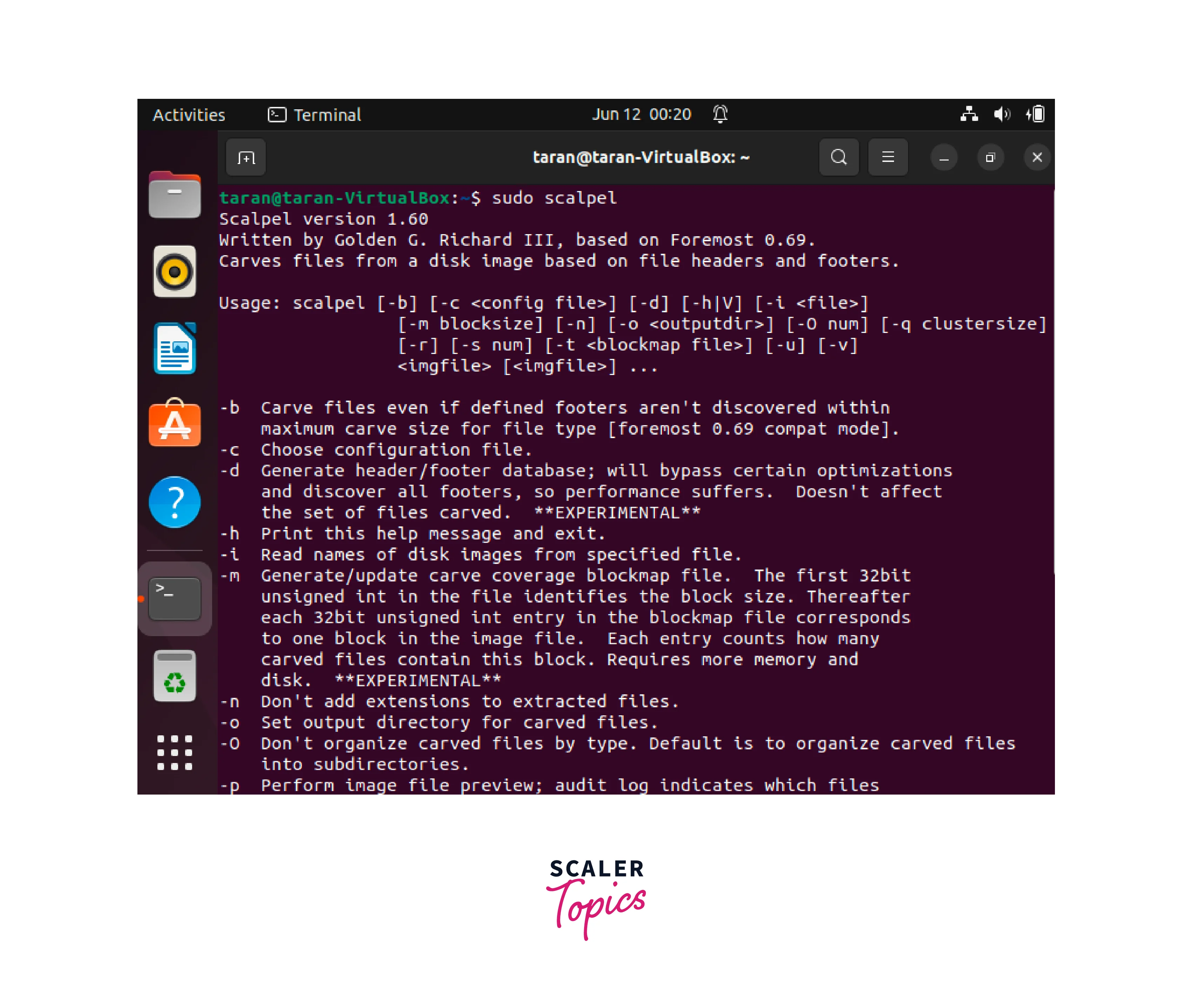
Task: Open a new terminal tab
Action: [x=246, y=158]
